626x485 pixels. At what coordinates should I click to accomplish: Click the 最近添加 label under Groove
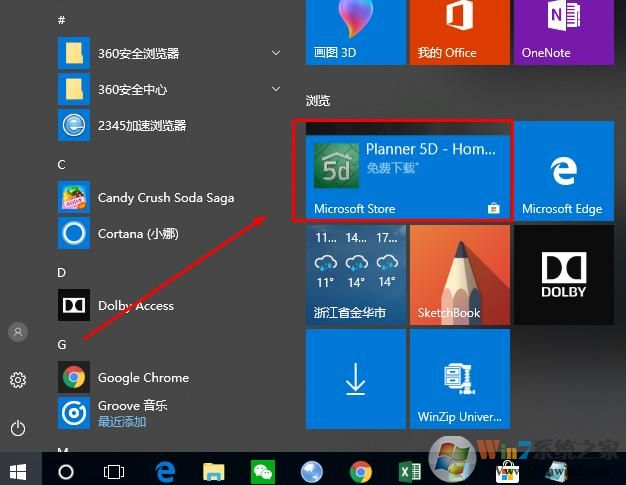122,422
